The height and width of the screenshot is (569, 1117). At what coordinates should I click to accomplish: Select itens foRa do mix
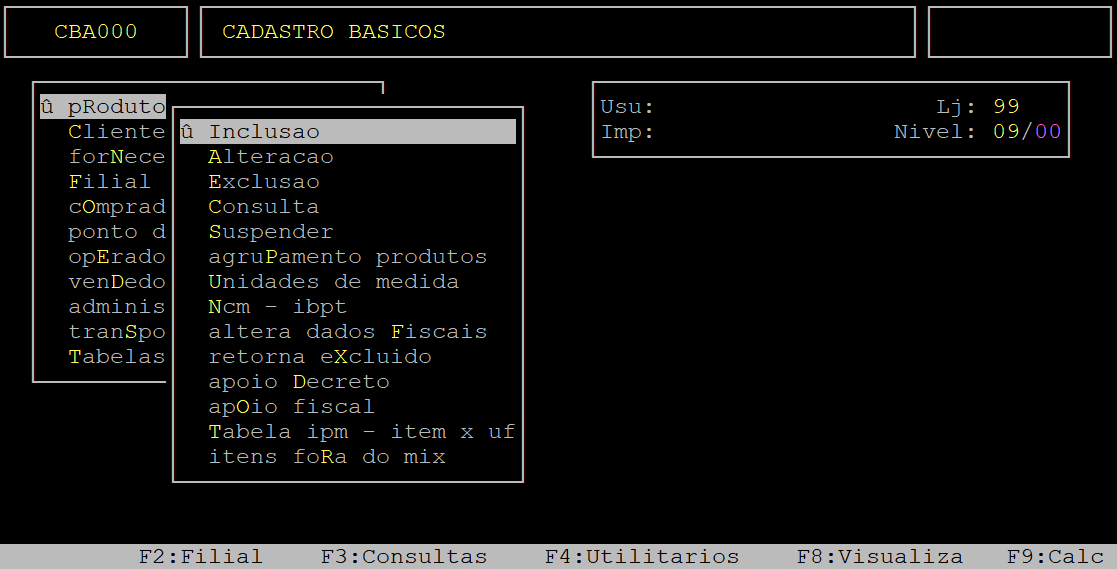(327, 456)
